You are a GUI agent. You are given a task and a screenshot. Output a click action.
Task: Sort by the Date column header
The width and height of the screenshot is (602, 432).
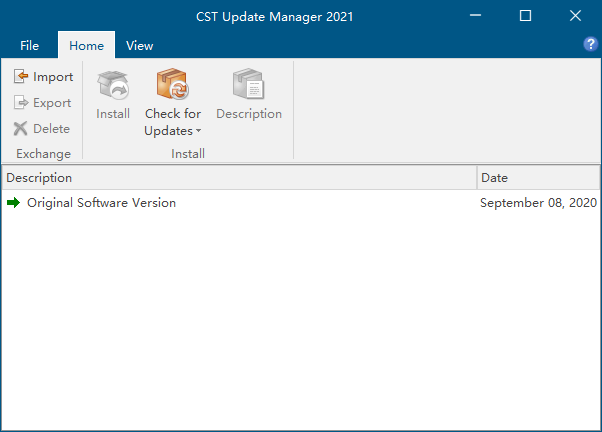(539, 178)
